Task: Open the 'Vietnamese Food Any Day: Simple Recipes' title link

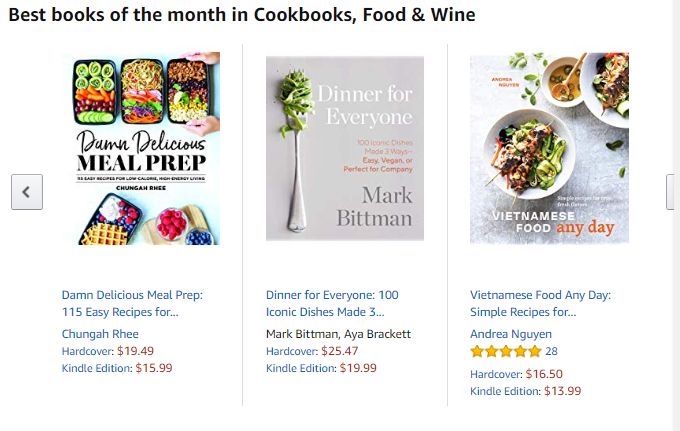Action: [x=540, y=303]
